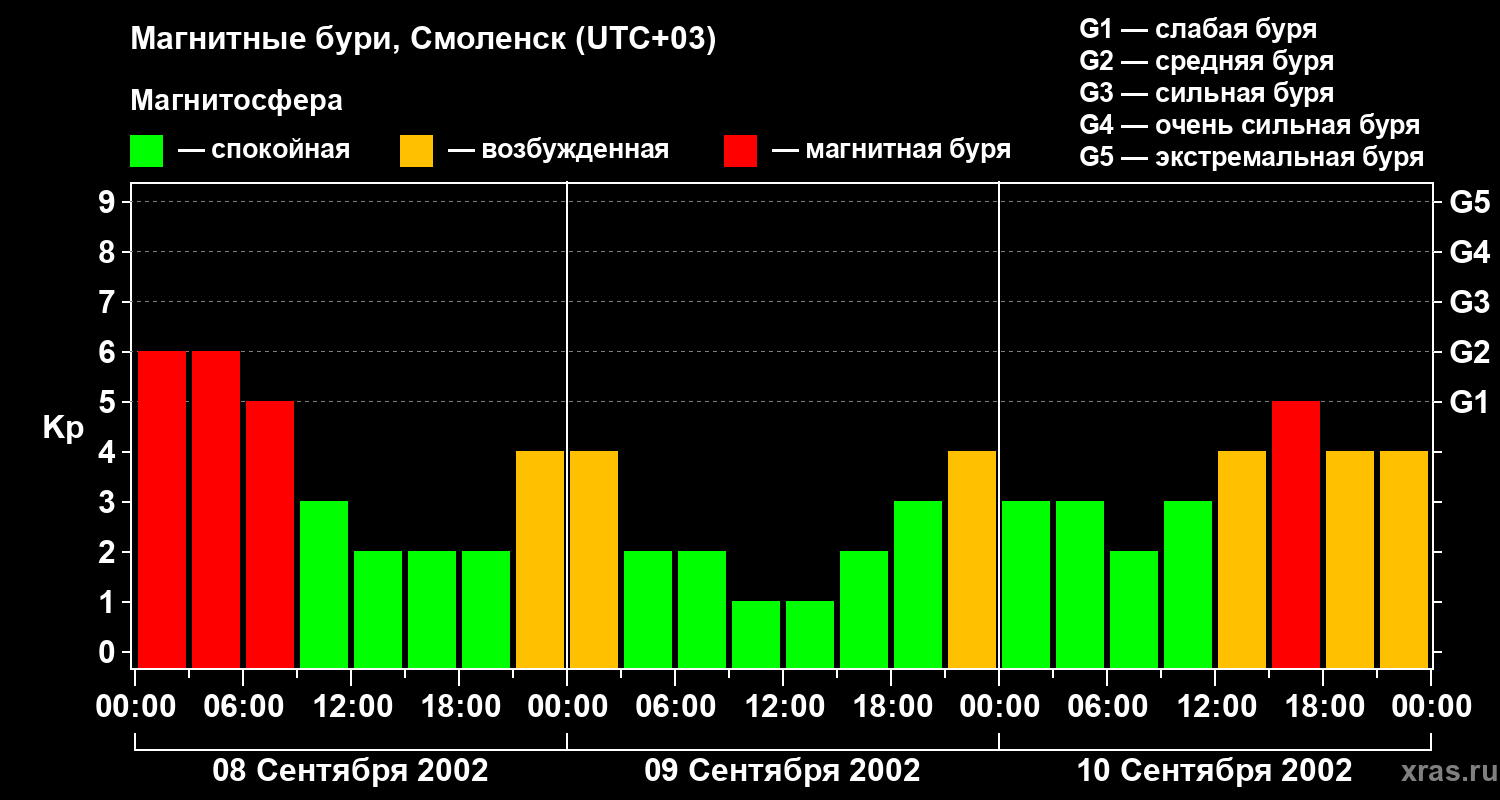Screen dimensions: 1500x800
Task: Click the '— спокойная' legend label
Action: click(x=264, y=151)
